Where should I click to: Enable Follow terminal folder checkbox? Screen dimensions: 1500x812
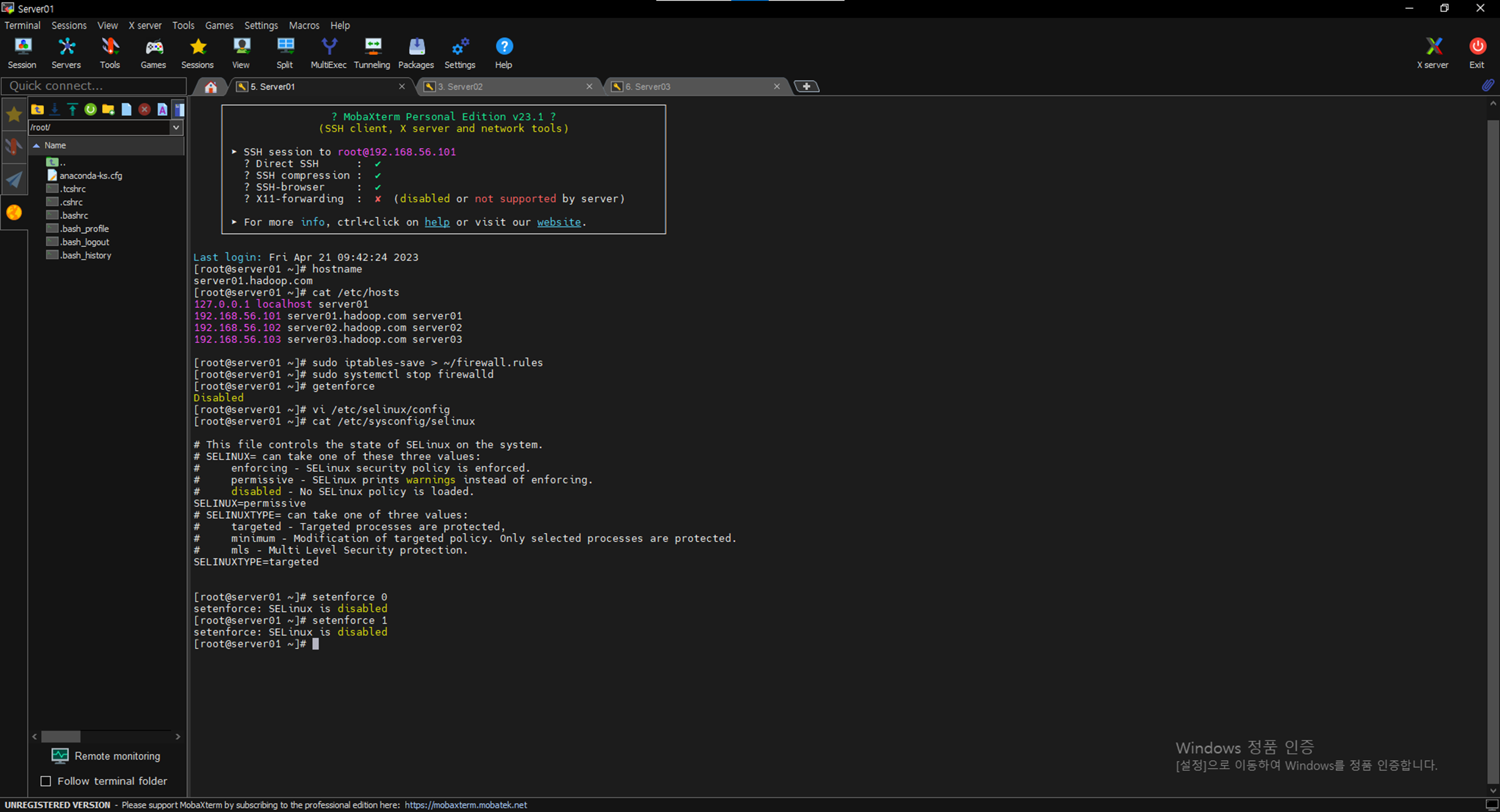pyautogui.click(x=45, y=782)
